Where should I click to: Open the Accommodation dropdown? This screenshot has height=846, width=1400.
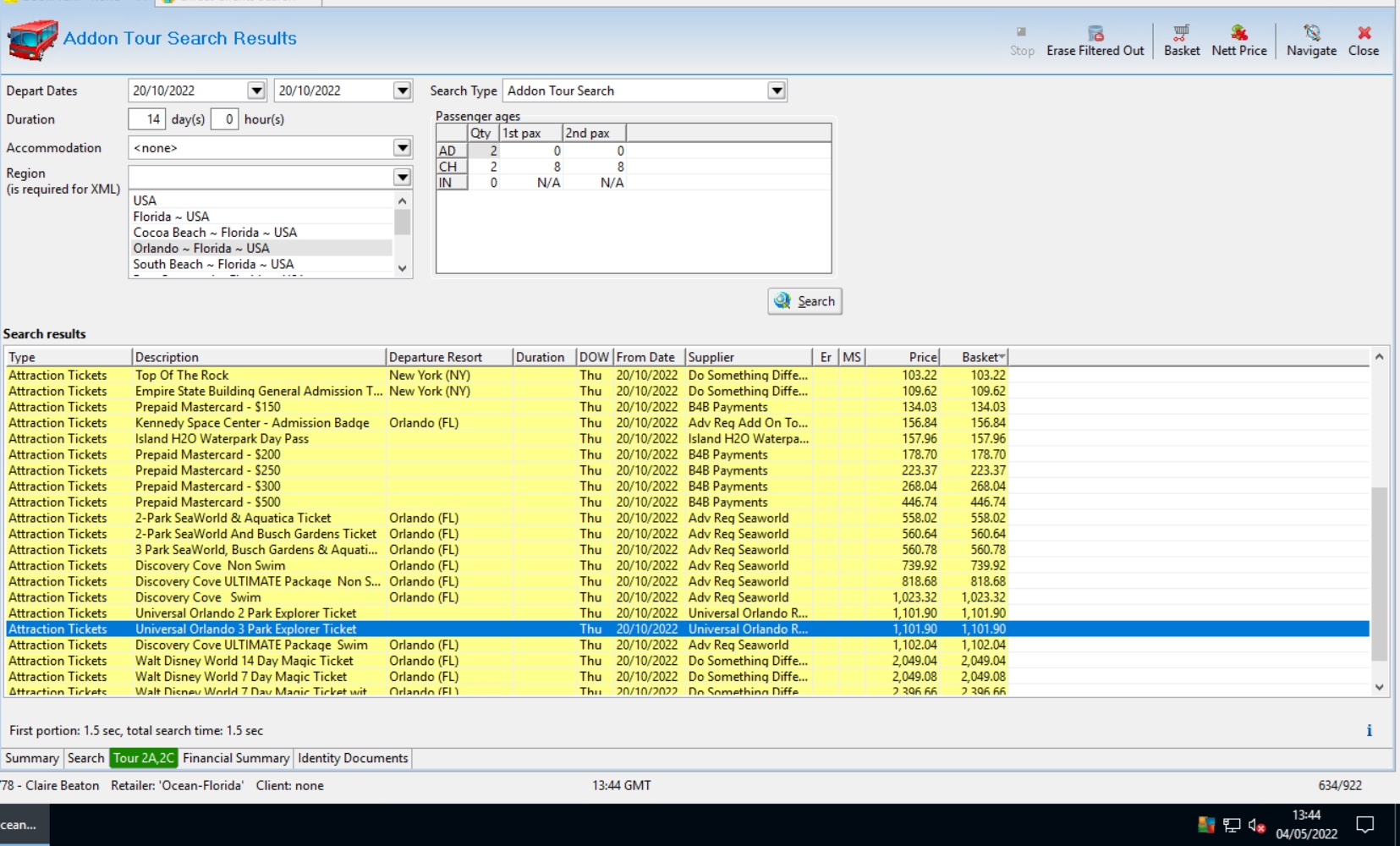tap(402, 148)
